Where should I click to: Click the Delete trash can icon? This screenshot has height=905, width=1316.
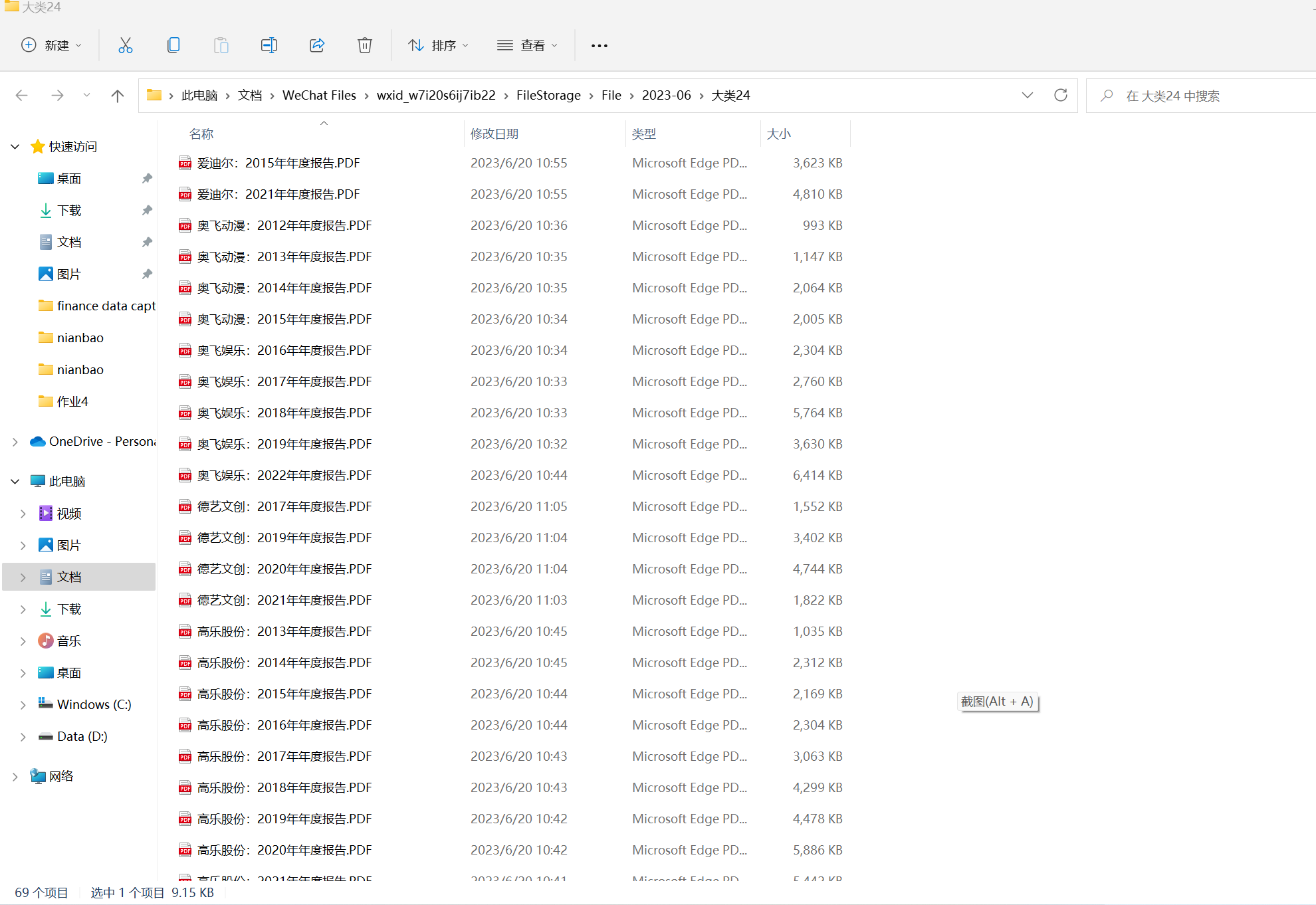(x=365, y=45)
